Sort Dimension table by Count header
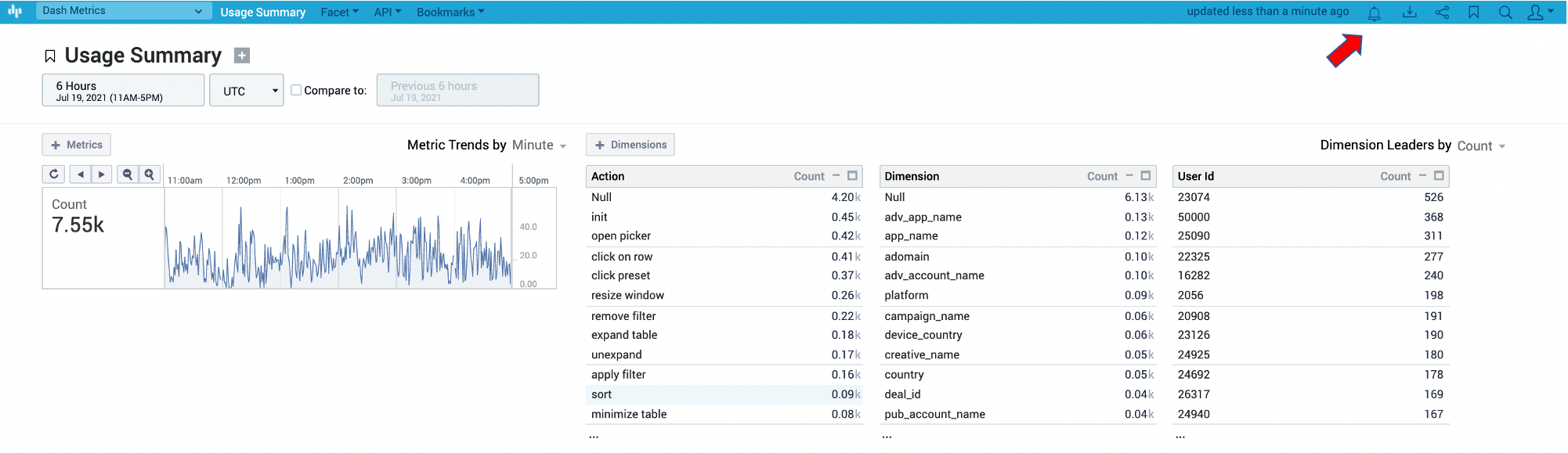This screenshot has height=453, width=1568. click(x=1102, y=177)
